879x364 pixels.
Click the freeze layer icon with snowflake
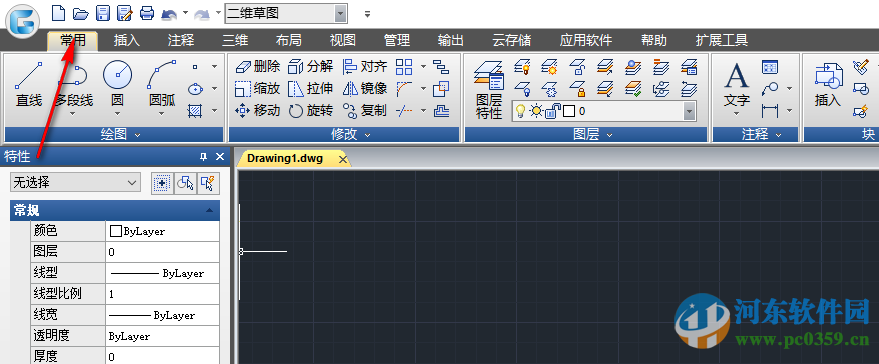(x=550, y=89)
